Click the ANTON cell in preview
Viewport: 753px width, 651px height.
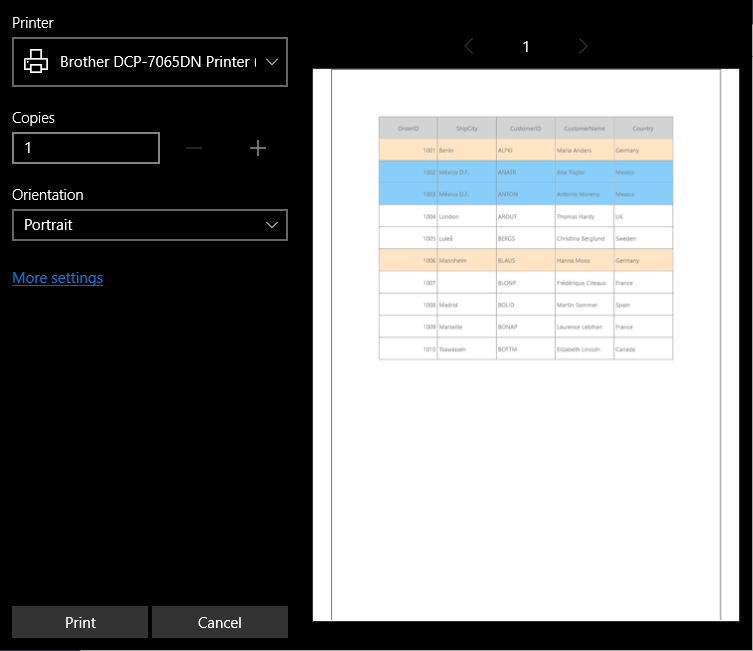click(525, 194)
